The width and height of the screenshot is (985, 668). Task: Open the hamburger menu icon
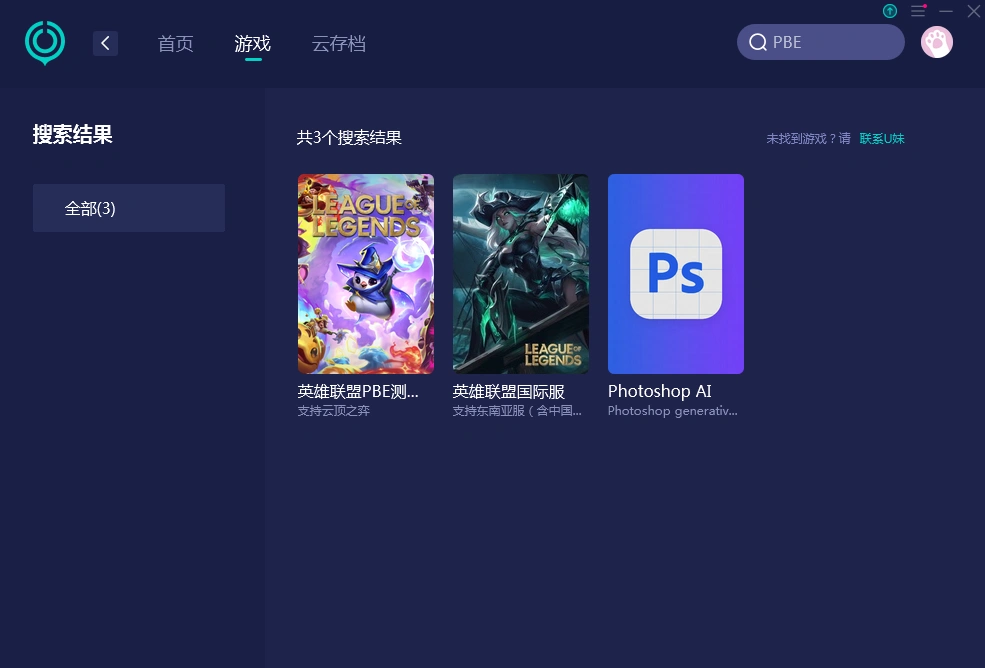coord(918,11)
